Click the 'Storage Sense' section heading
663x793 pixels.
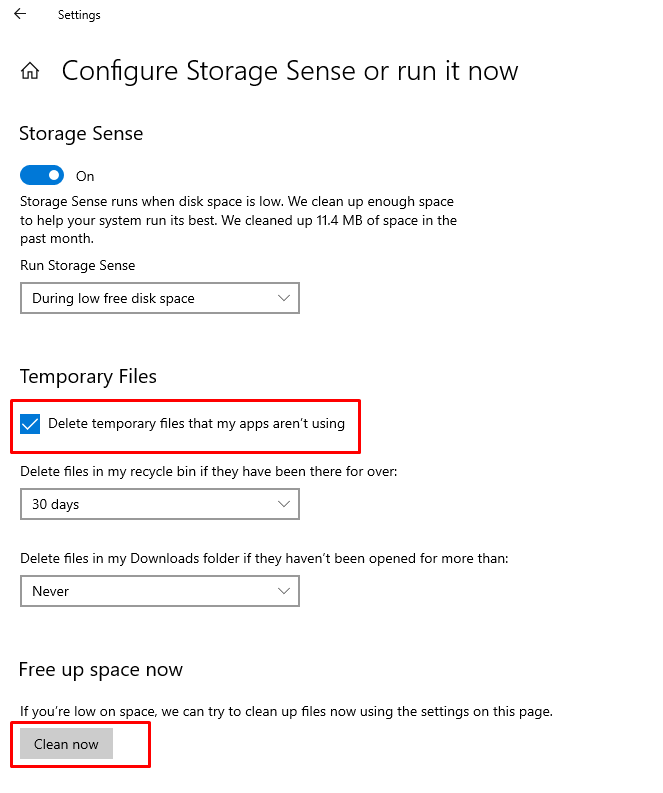[81, 134]
